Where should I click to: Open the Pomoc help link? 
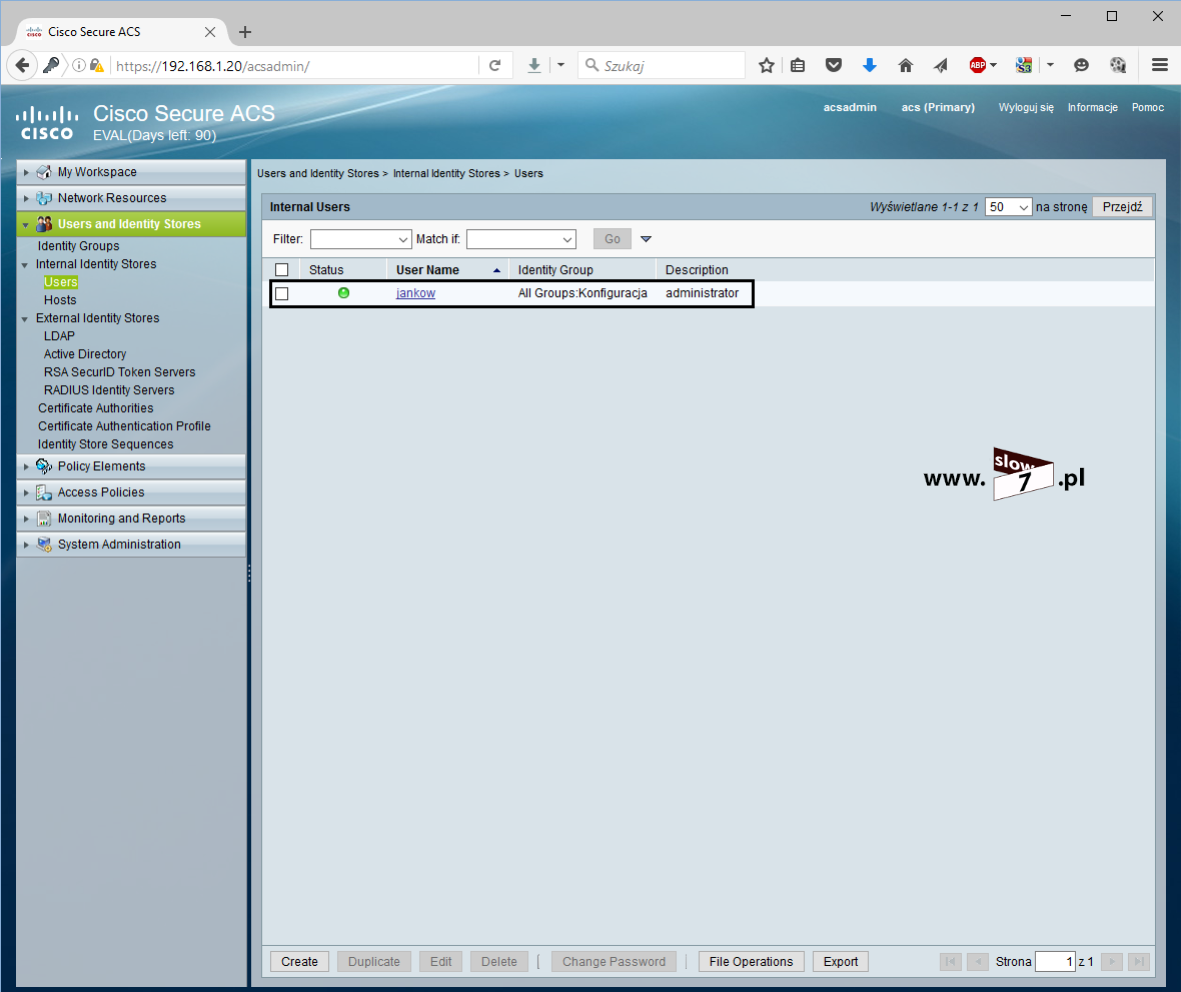click(x=1147, y=108)
